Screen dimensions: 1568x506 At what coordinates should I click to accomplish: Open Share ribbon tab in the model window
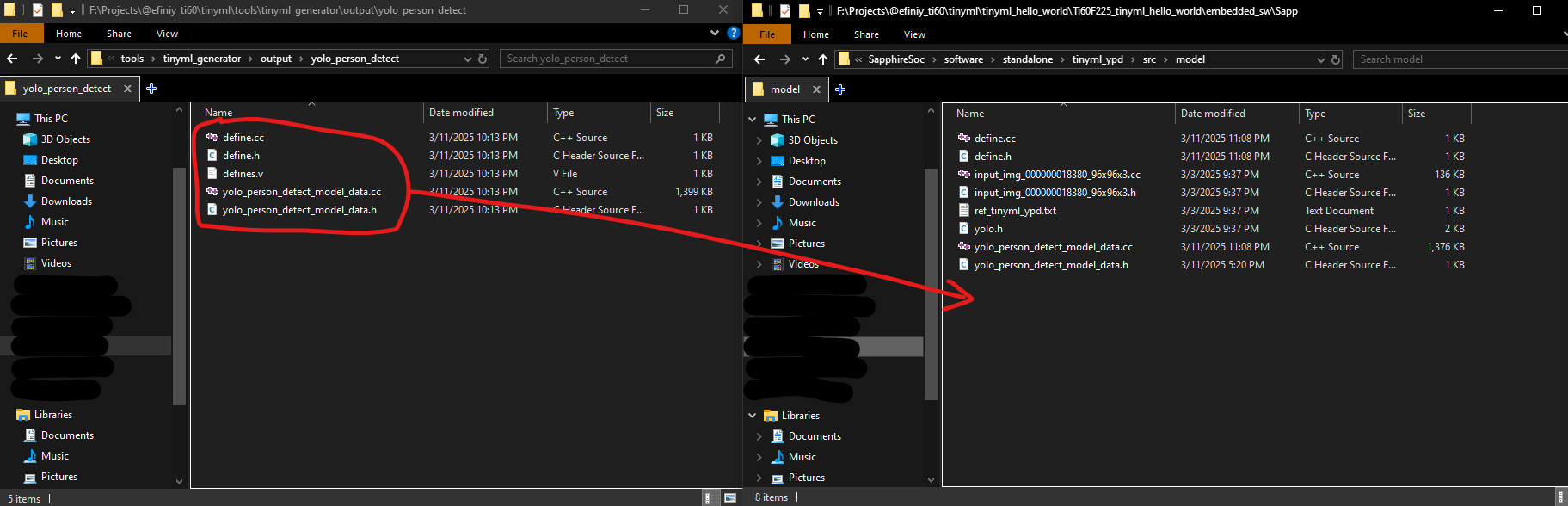pyautogui.click(x=866, y=34)
